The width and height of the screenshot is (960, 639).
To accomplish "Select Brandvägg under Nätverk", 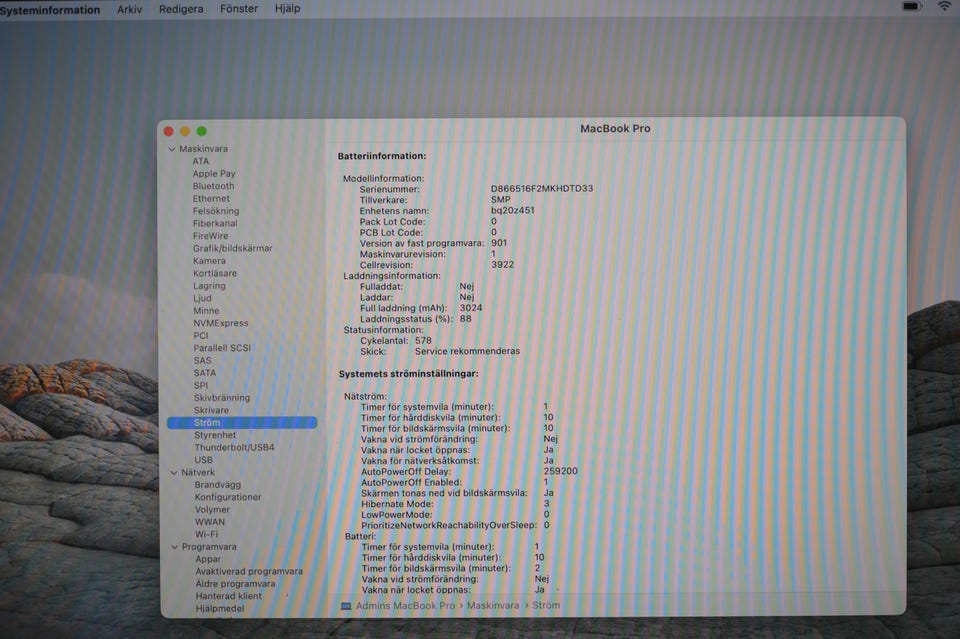I will tap(218, 485).
